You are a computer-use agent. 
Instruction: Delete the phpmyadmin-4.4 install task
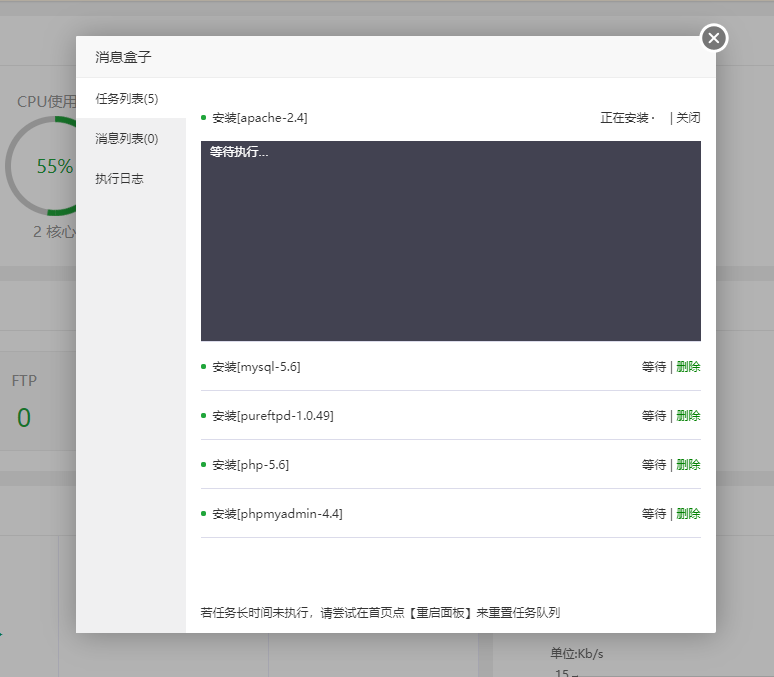688,514
